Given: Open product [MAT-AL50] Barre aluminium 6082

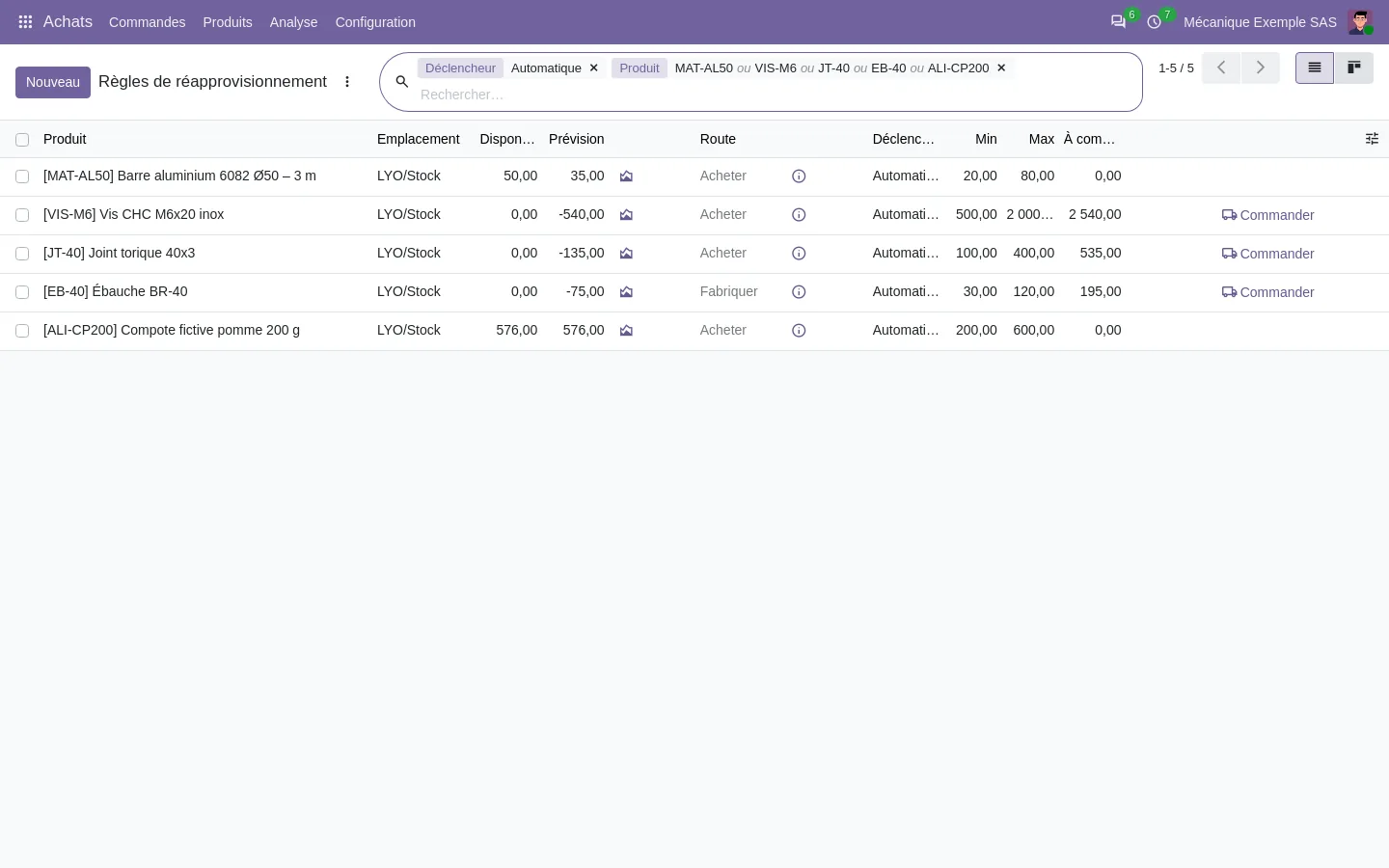Looking at the screenshot, I should click(x=179, y=176).
